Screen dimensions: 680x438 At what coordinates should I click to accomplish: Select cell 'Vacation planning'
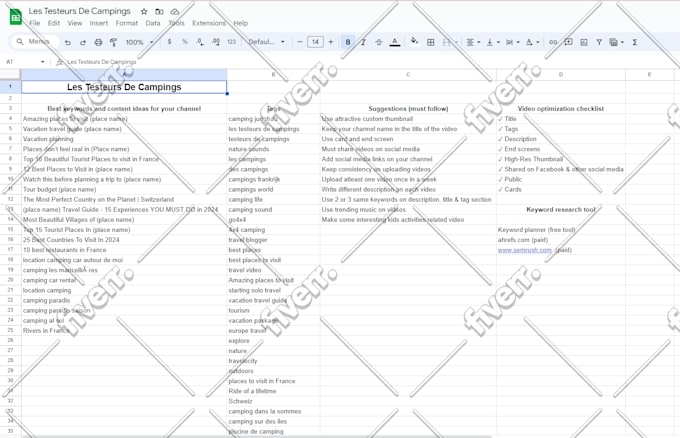point(124,139)
